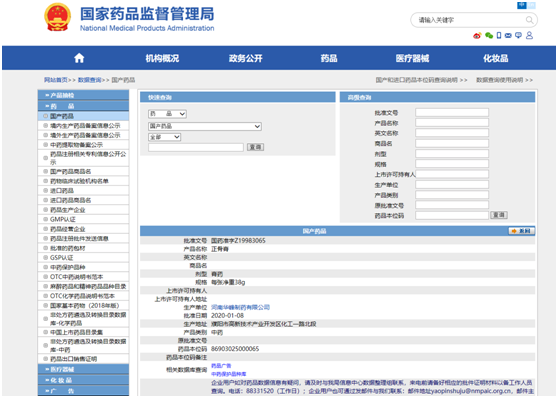Click the user profile icon

530,35
